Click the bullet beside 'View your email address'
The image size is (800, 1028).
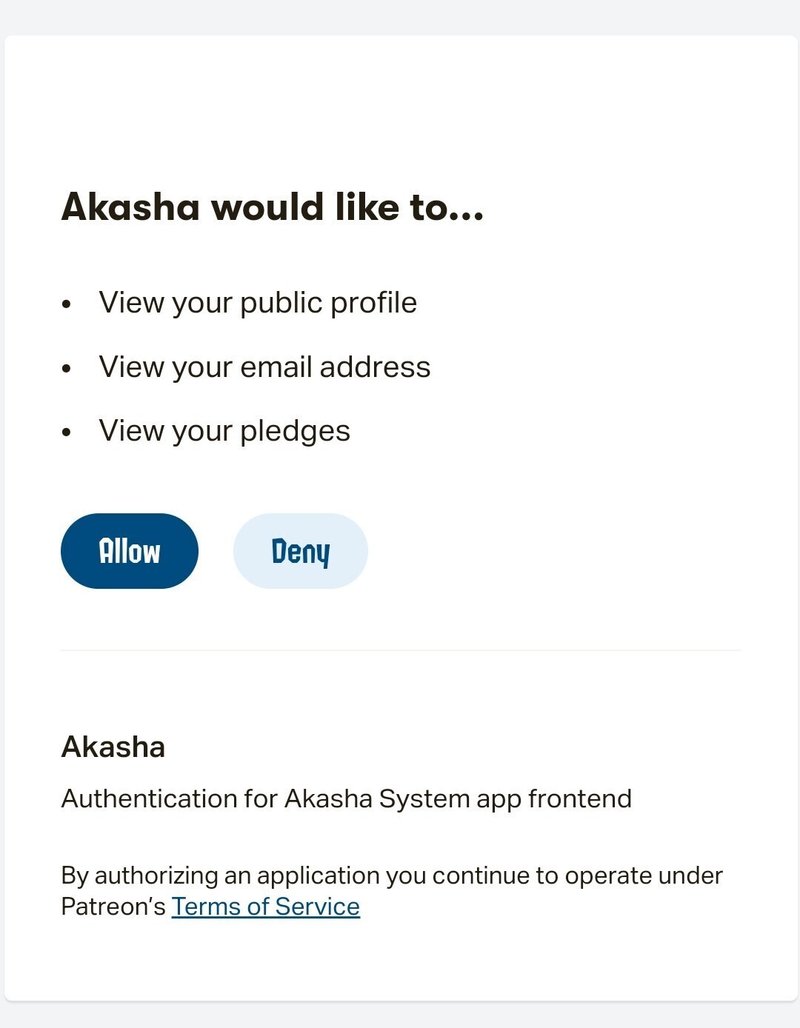68,366
